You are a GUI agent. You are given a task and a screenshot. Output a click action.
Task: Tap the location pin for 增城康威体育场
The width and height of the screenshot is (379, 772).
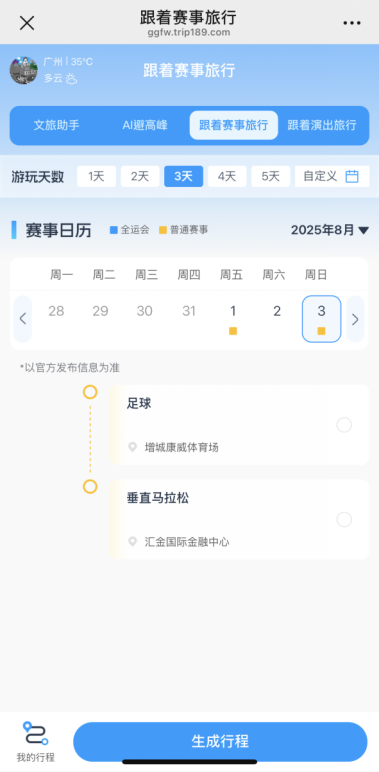pyautogui.click(x=132, y=447)
